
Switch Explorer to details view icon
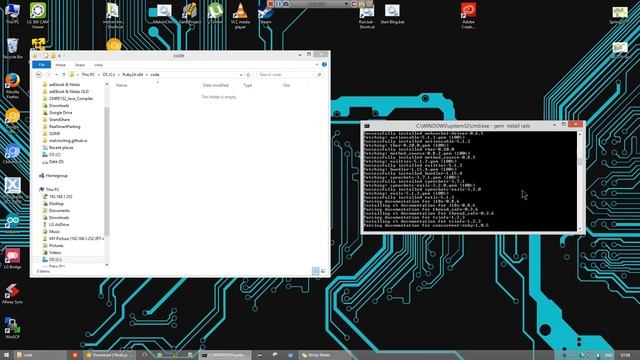pos(316,271)
